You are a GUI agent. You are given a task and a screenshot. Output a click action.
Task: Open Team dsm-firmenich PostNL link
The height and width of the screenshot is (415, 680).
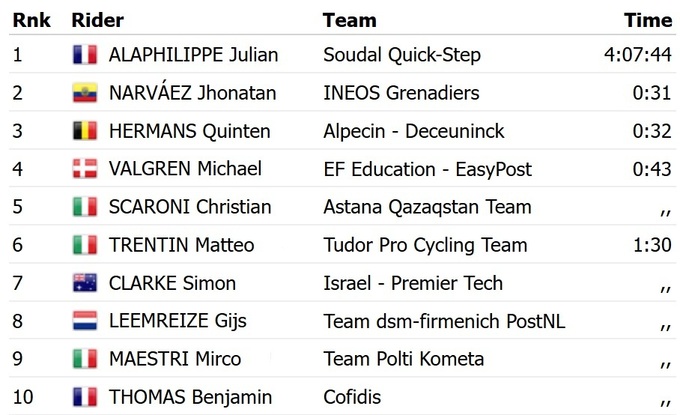444,321
